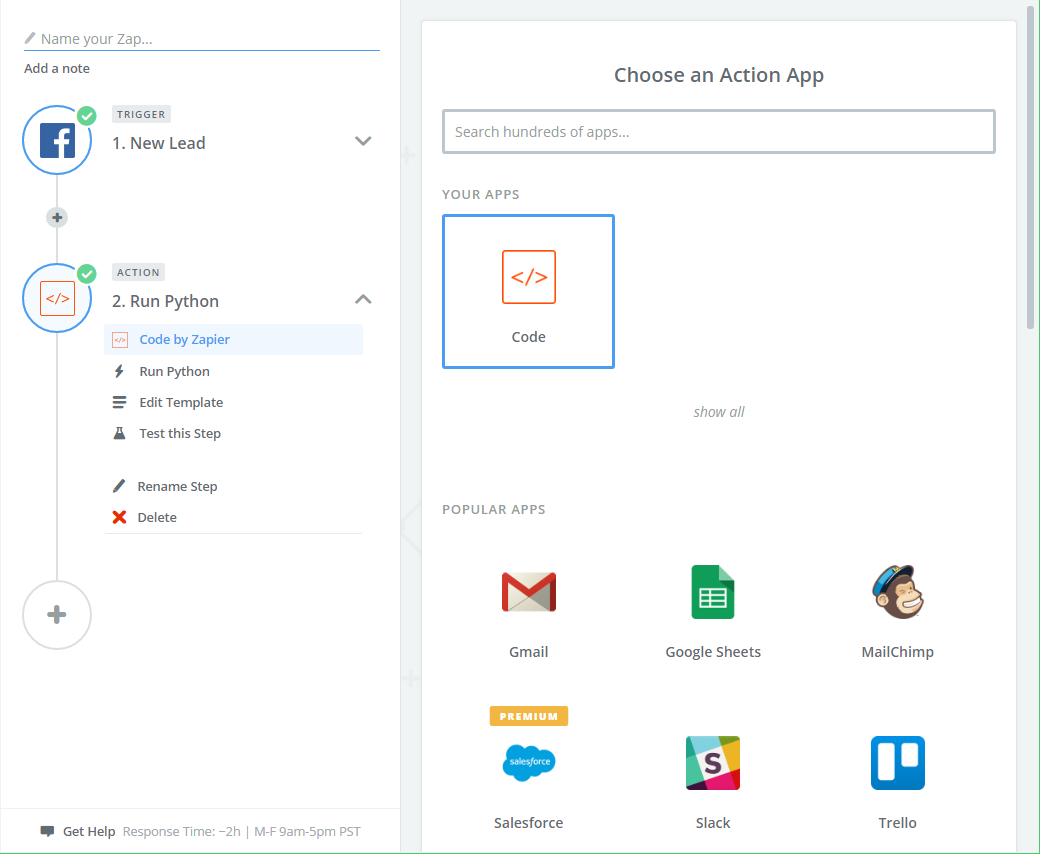
Task: Click the Facebook trigger step icon
Action: pos(57,140)
